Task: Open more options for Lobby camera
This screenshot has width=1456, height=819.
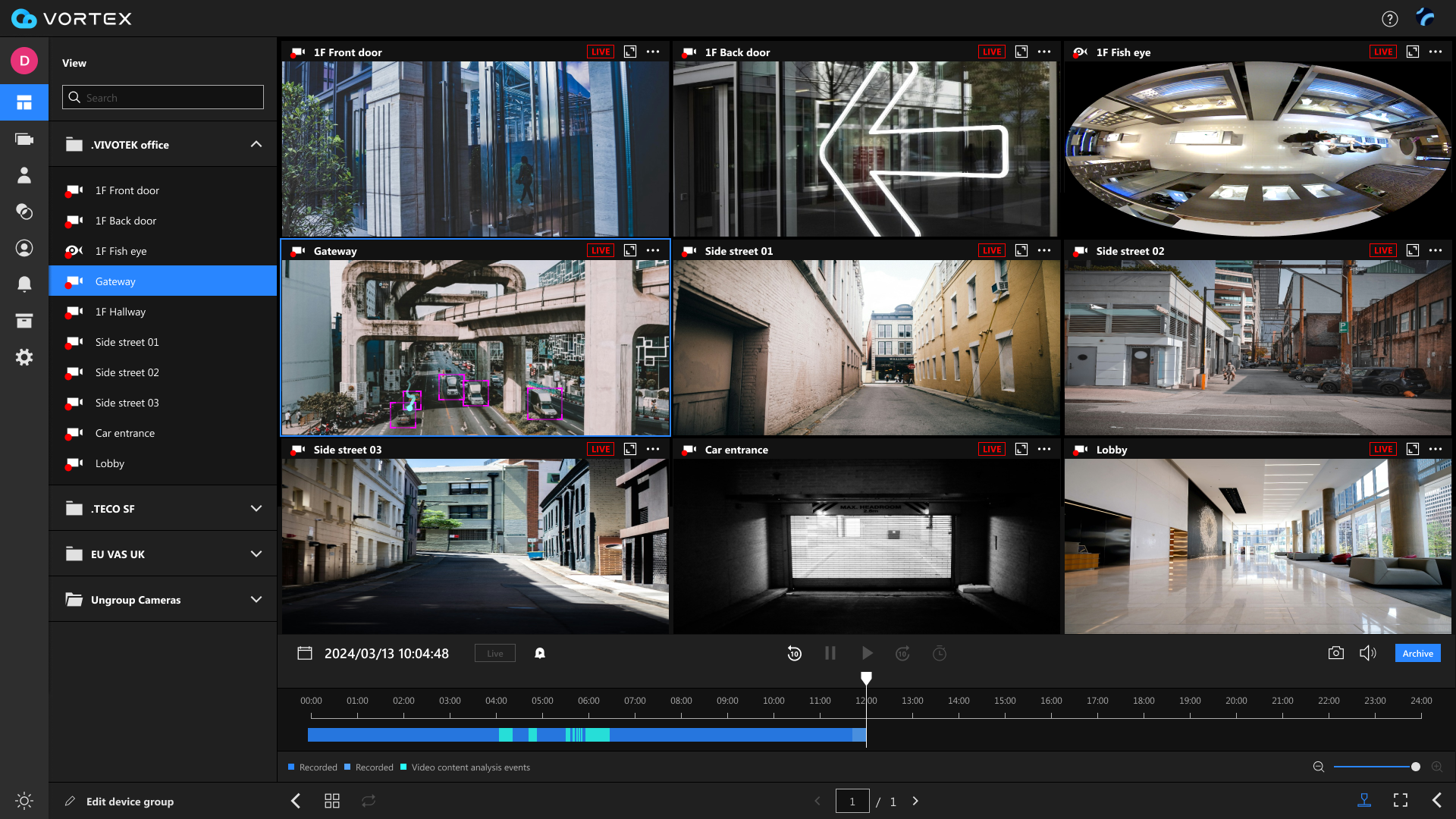Action: [1436, 449]
